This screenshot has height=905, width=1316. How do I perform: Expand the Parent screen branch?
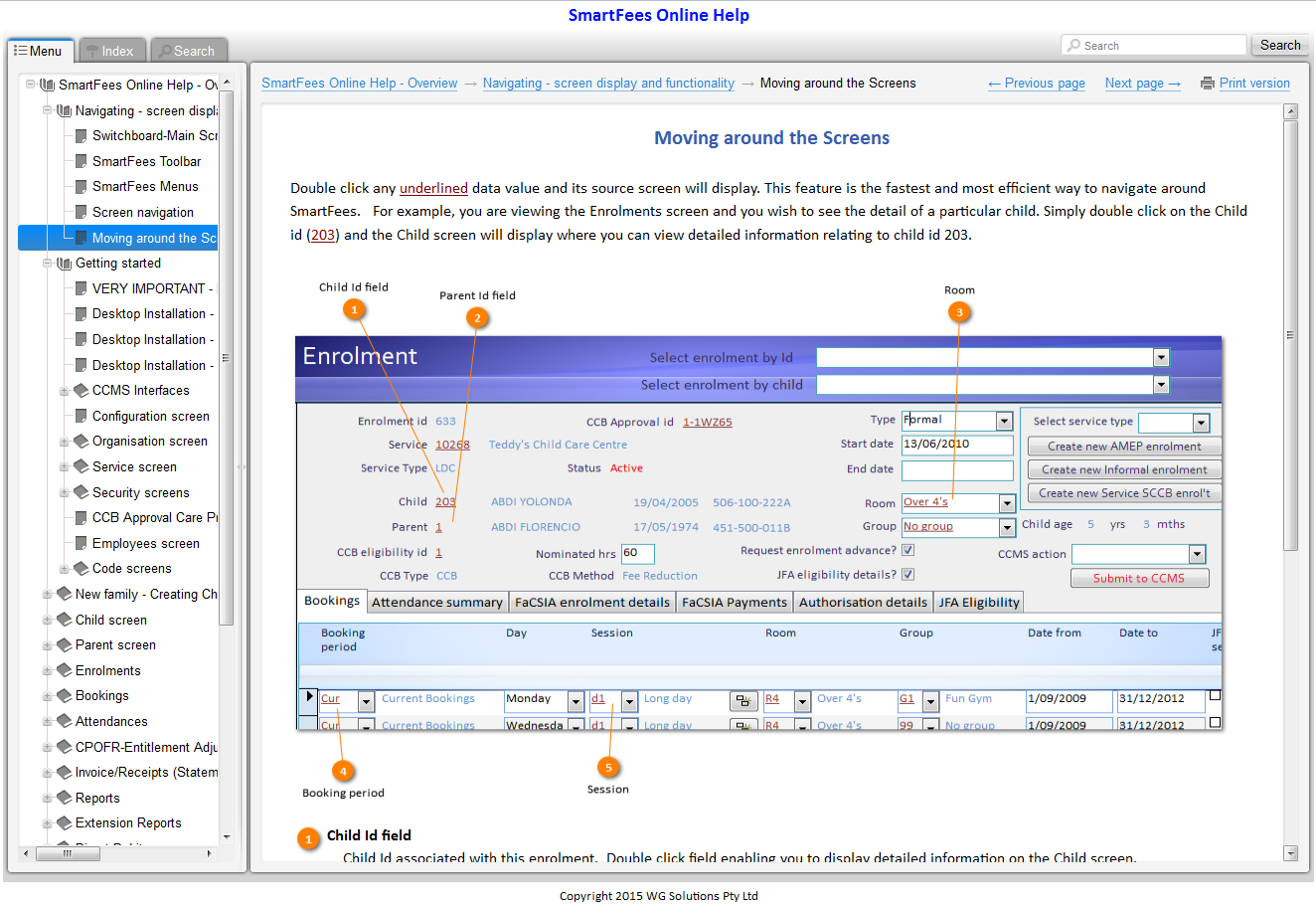pyautogui.click(x=48, y=644)
